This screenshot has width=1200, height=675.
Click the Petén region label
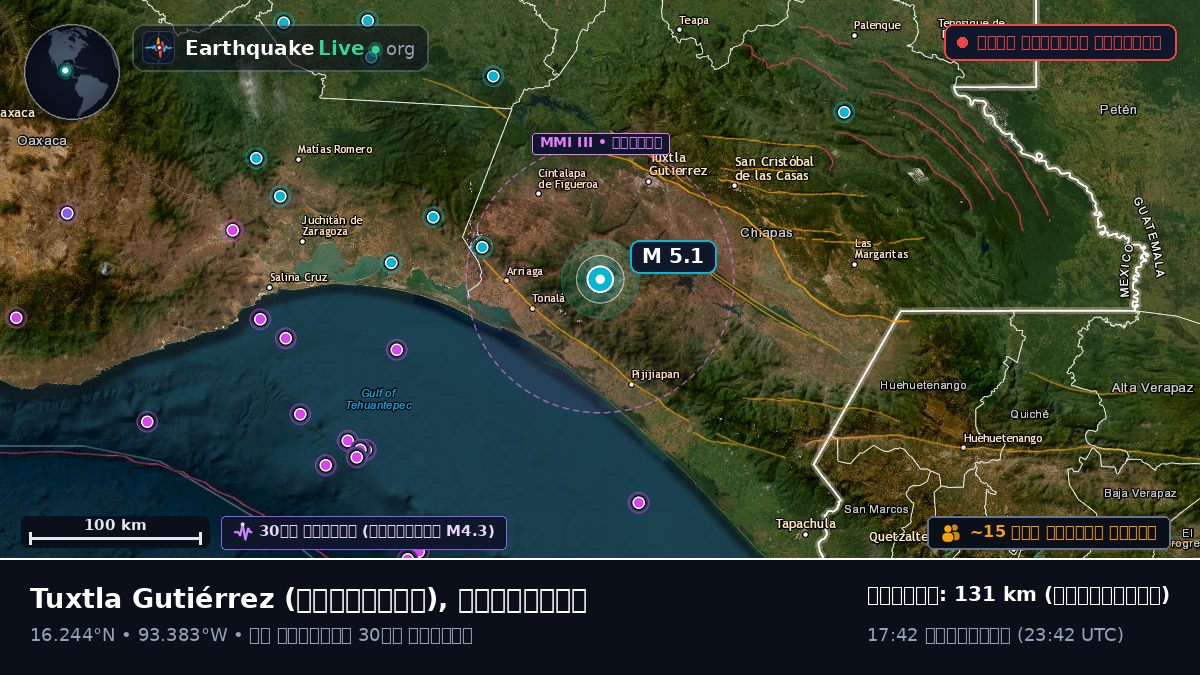click(1118, 109)
